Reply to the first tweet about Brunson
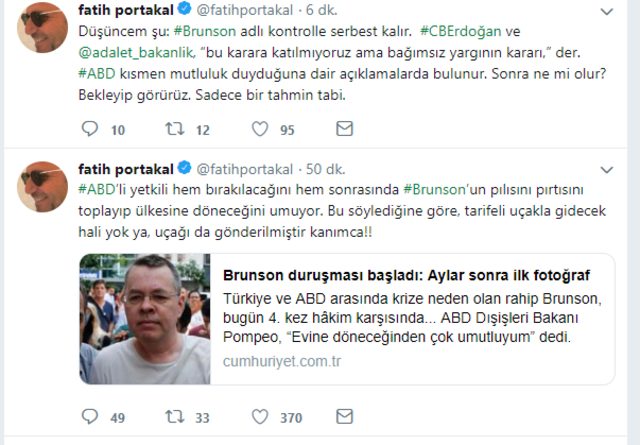The height and width of the screenshot is (445, 640). (x=90, y=129)
